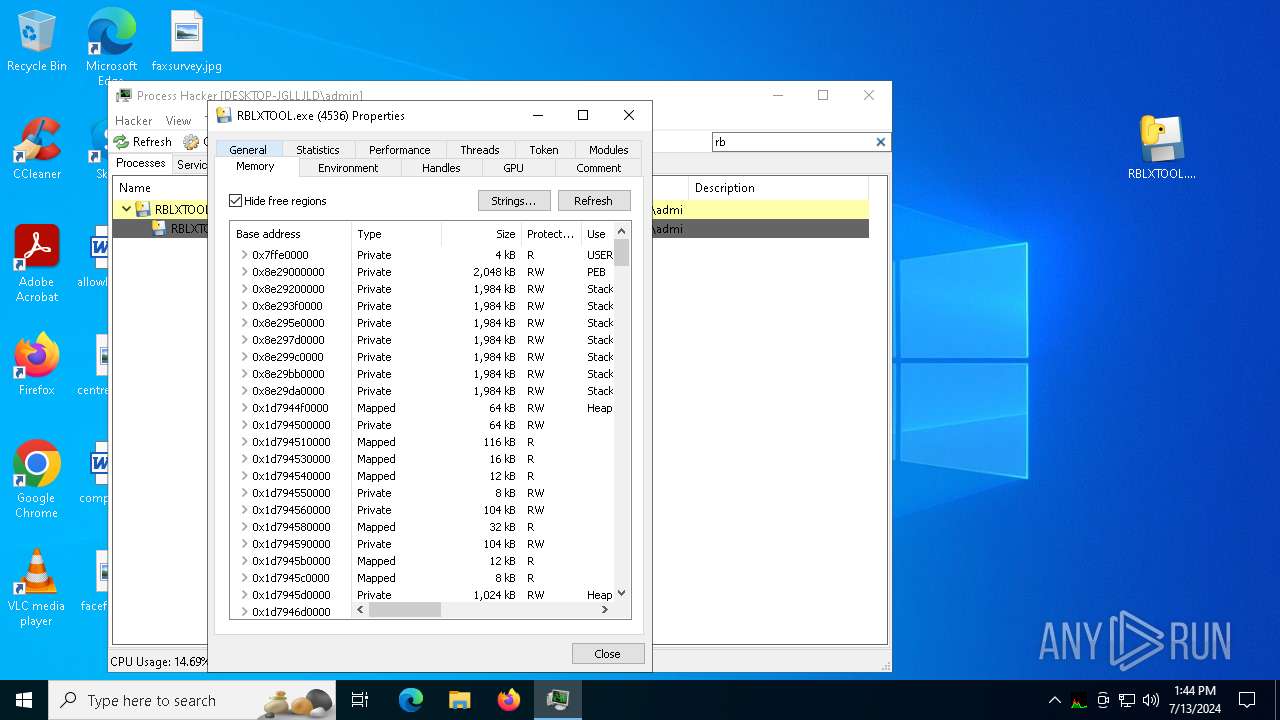
Task: Select the RBLXTOOL Python file on the desktop
Action: click(1161, 148)
